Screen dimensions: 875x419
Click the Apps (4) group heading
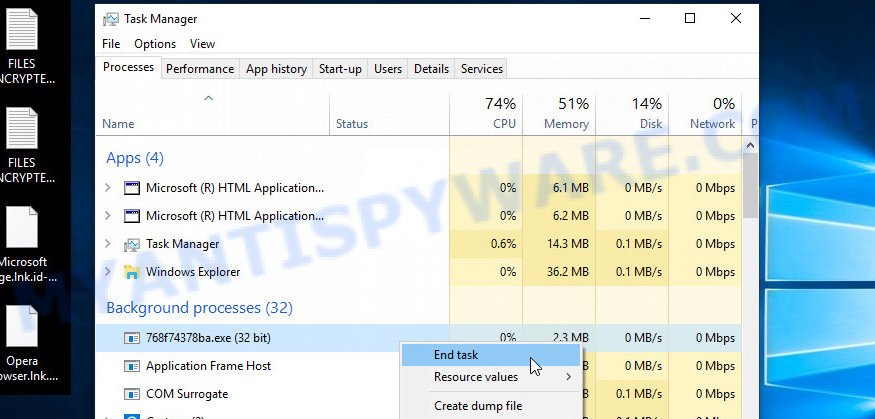(135, 158)
